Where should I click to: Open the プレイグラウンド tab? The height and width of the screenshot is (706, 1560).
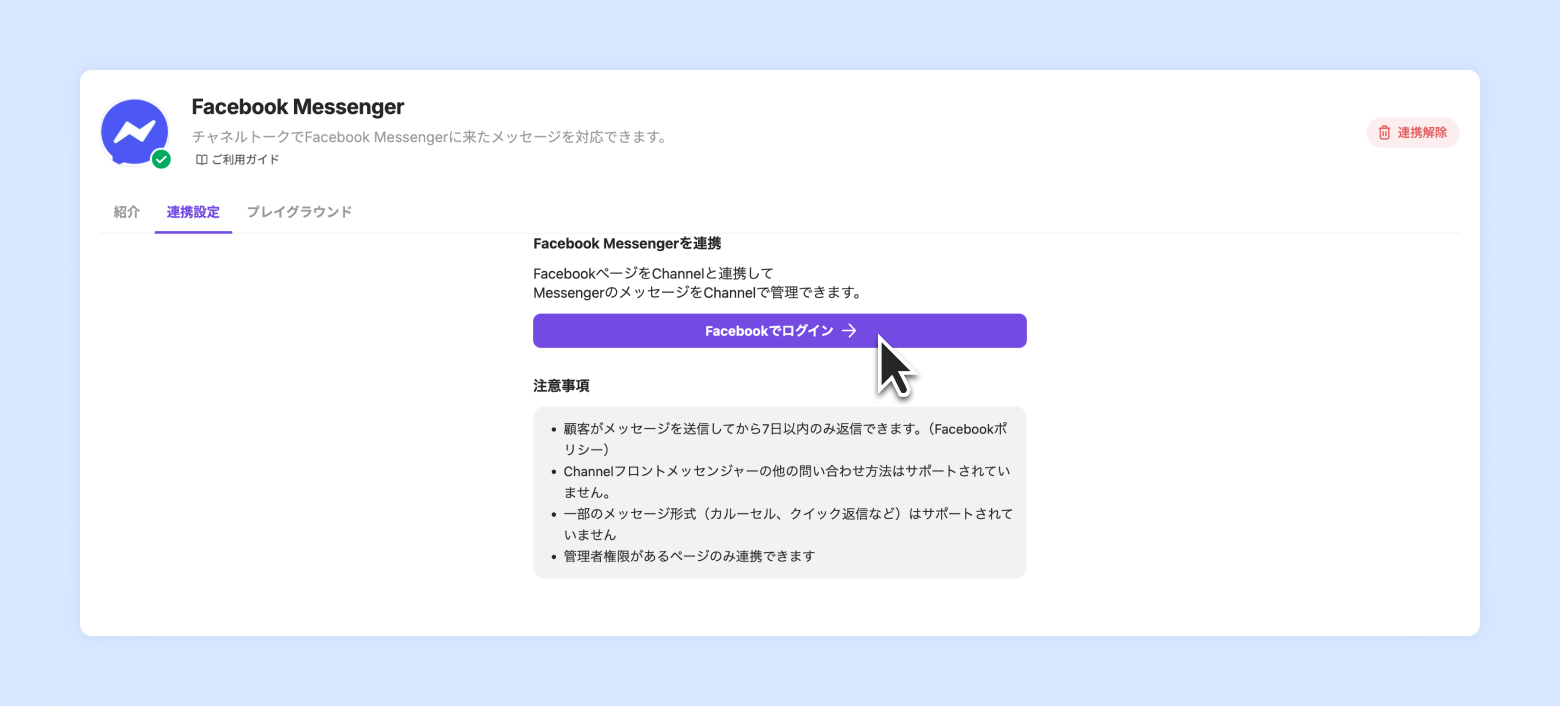[x=299, y=212]
